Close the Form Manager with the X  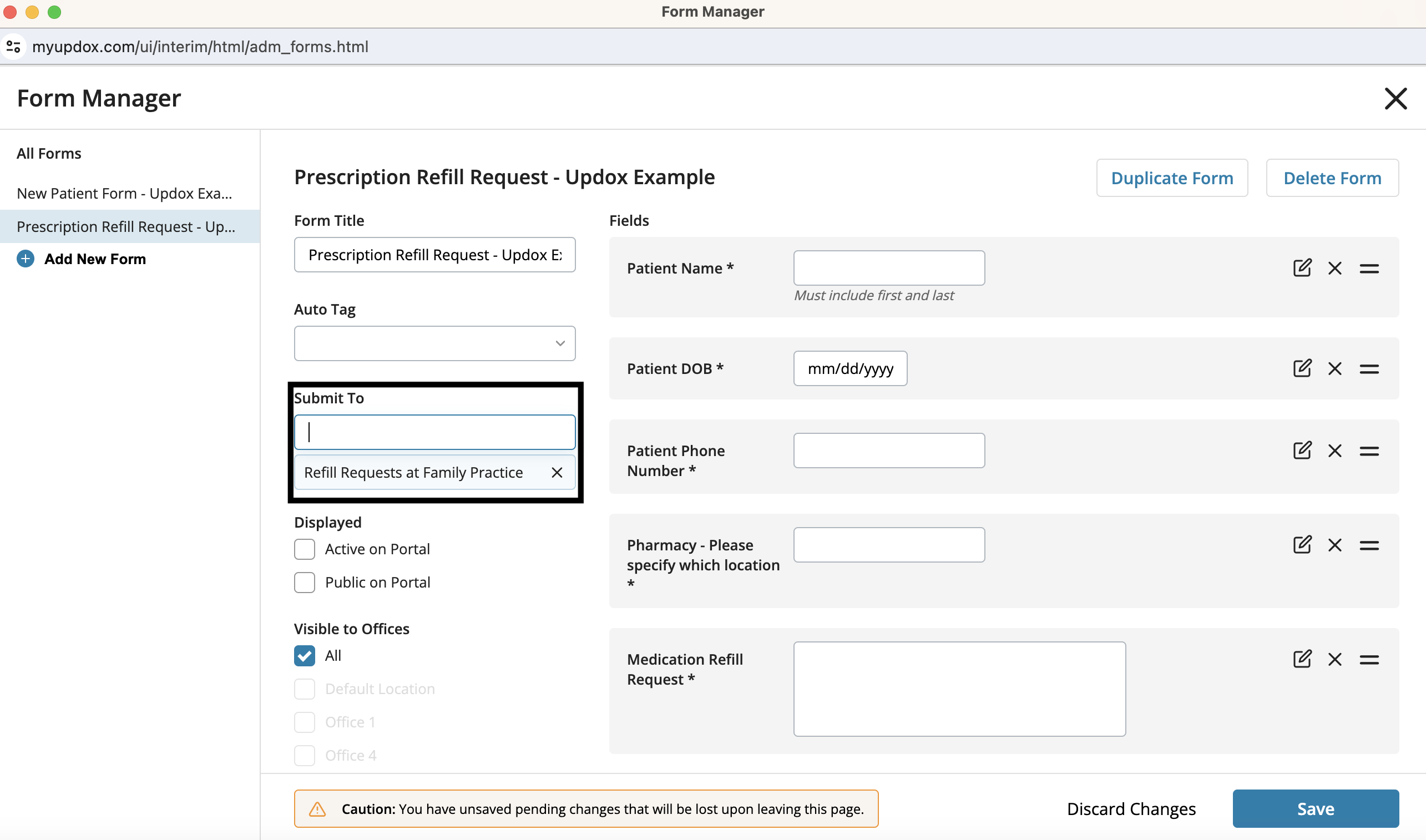click(x=1395, y=99)
